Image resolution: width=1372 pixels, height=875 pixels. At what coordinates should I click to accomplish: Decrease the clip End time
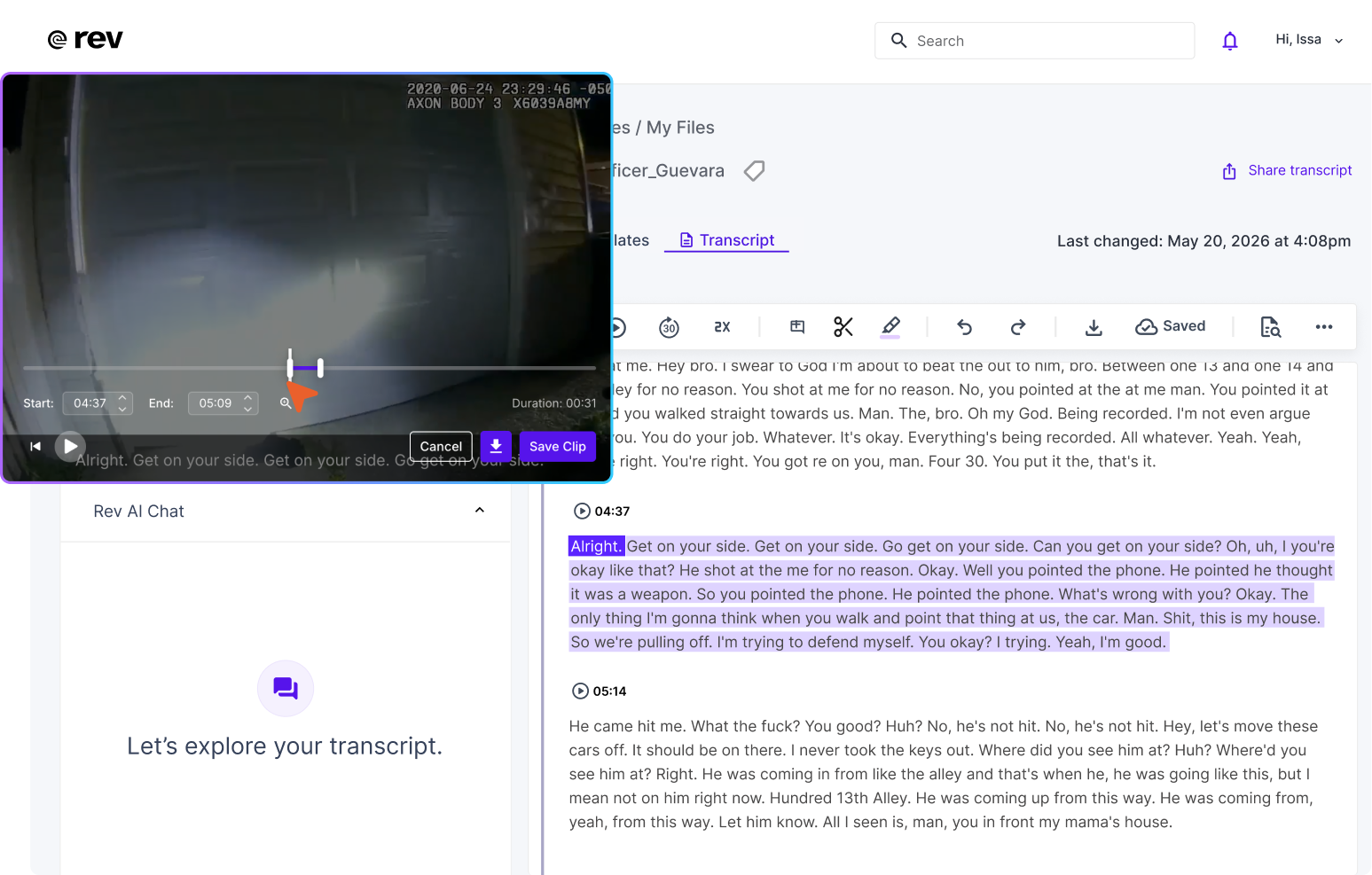(x=248, y=409)
